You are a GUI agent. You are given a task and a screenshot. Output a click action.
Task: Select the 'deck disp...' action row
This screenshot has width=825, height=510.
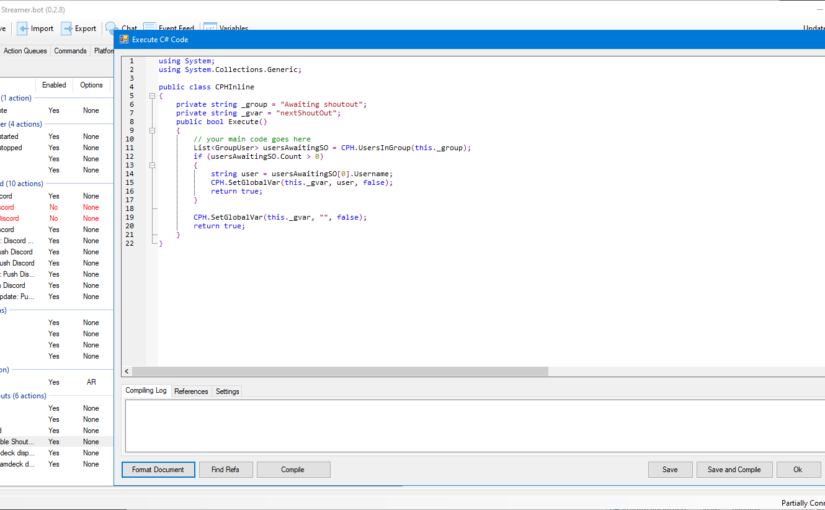pyautogui.click(x=56, y=453)
